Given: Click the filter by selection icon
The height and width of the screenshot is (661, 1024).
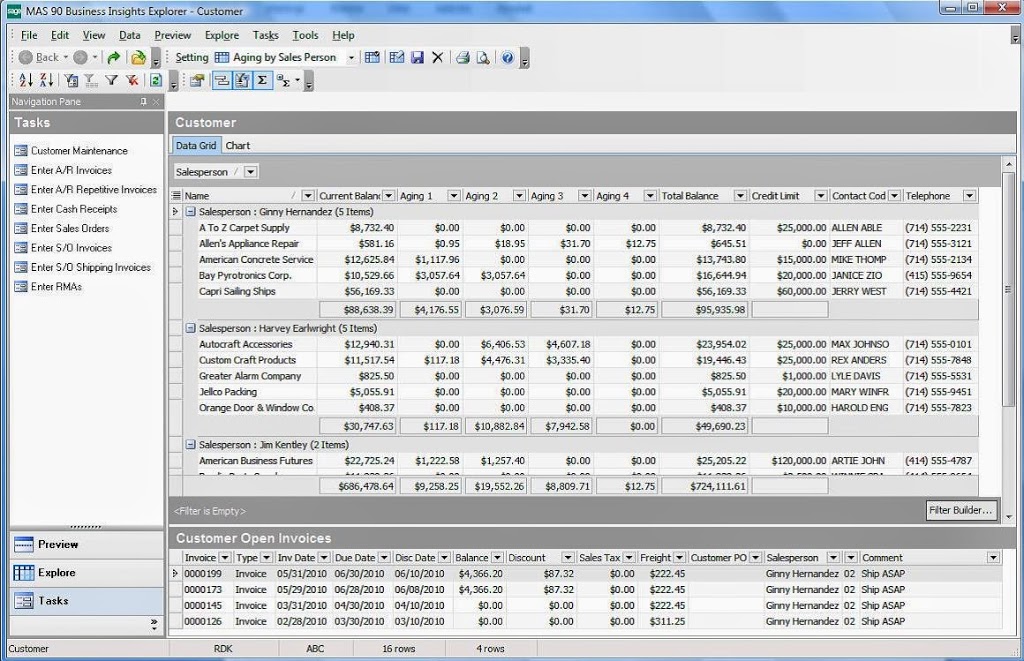Looking at the screenshot, I should pos(71,80).
